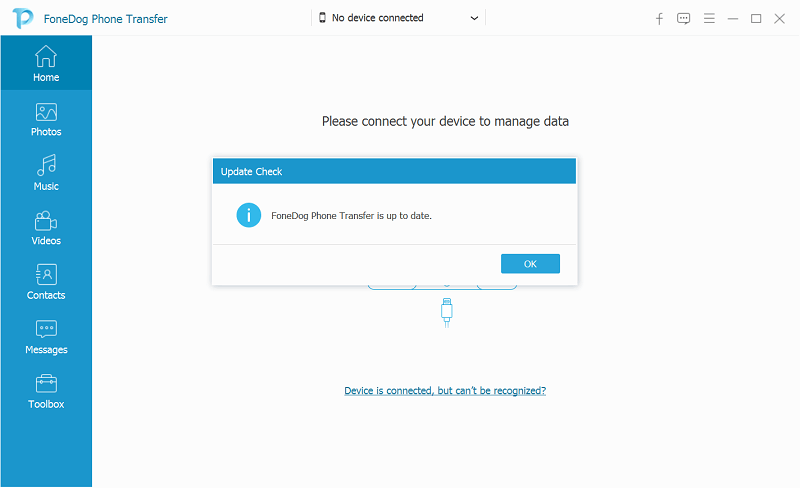
Task: Click the USB cable illustration icon
Action: coord(446,312)
